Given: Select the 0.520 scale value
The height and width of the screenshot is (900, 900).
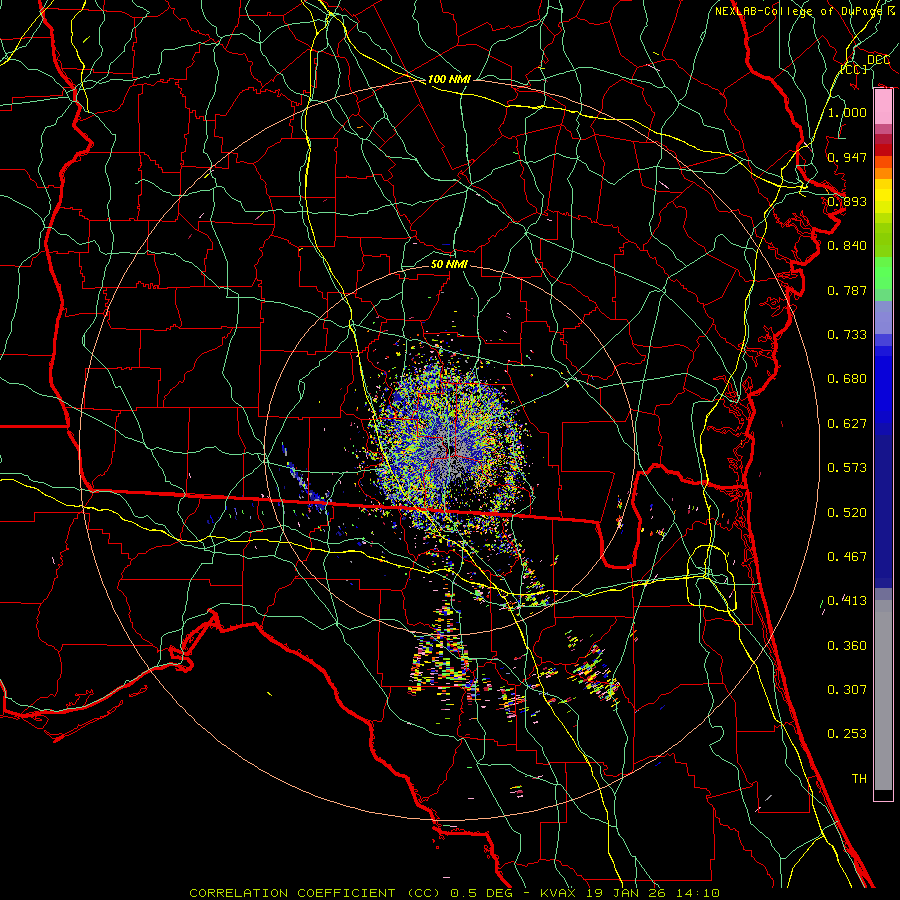Looking at the screenshot, I should coord(847,513).
